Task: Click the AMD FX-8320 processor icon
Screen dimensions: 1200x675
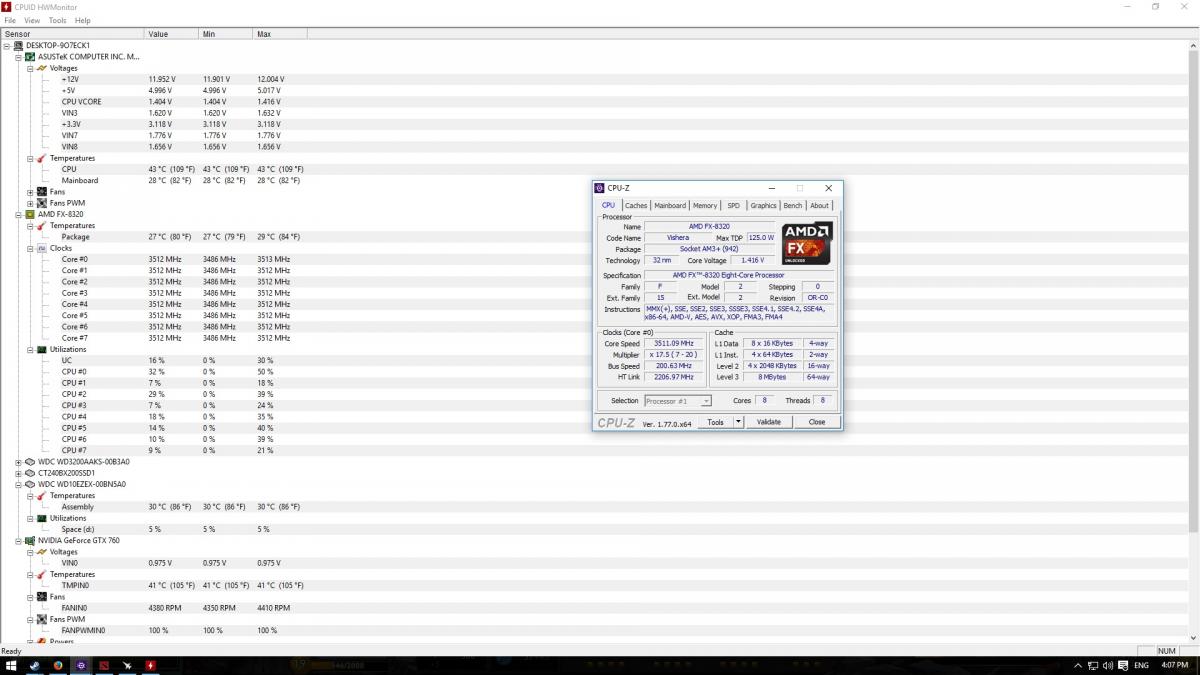Action: [x=30, y=214]
